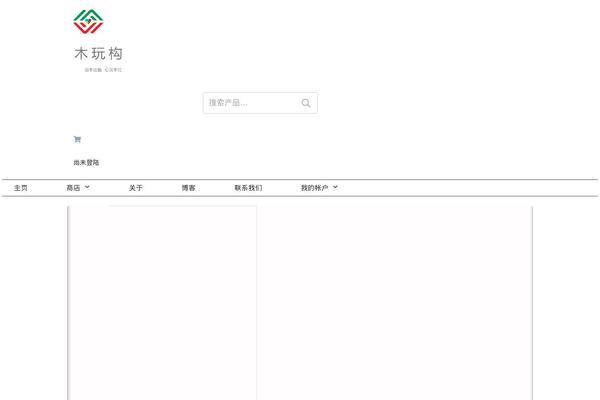The image size is (600, 400).
Task: Open the 联系我们 menu item
Action: pyautogui.click(x=248, y=188)
